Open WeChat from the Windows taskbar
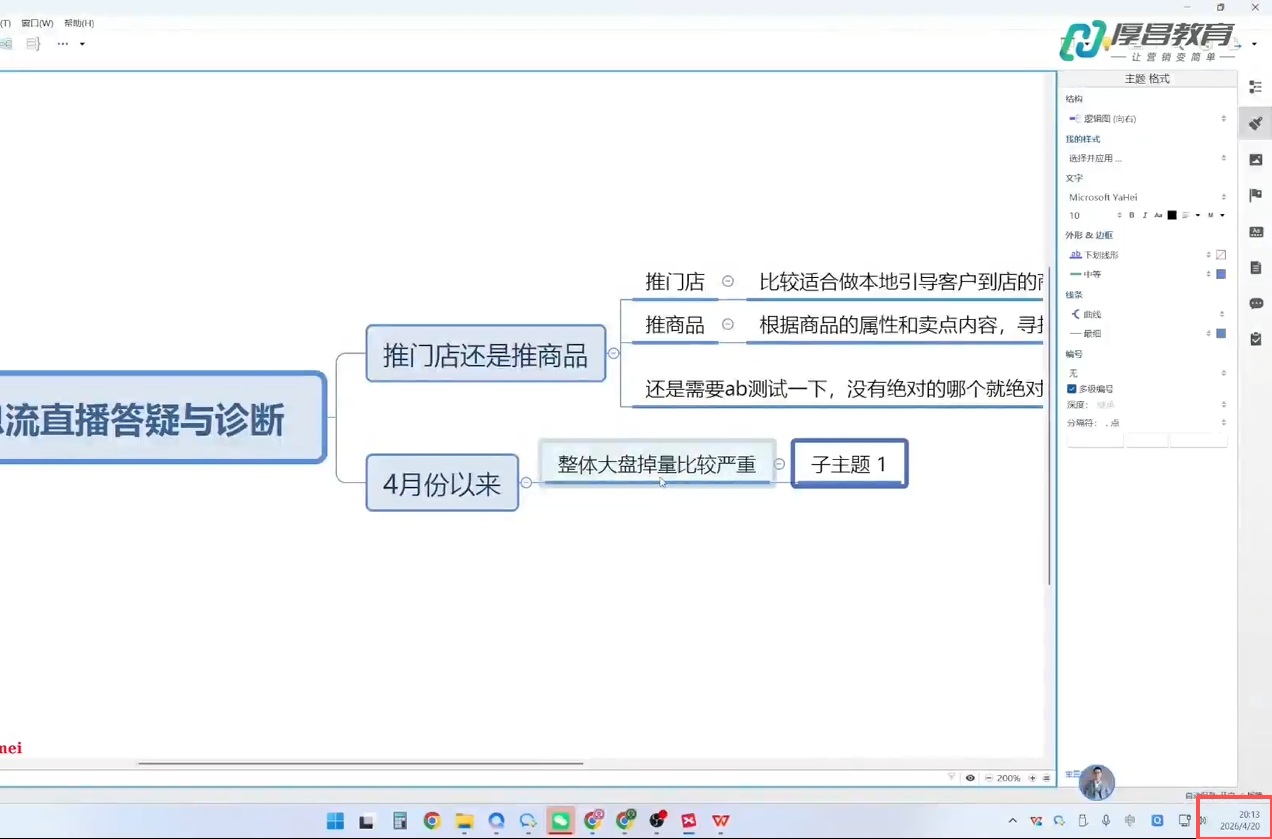Viewport: 1272px width, 839px height. (561, 821)
